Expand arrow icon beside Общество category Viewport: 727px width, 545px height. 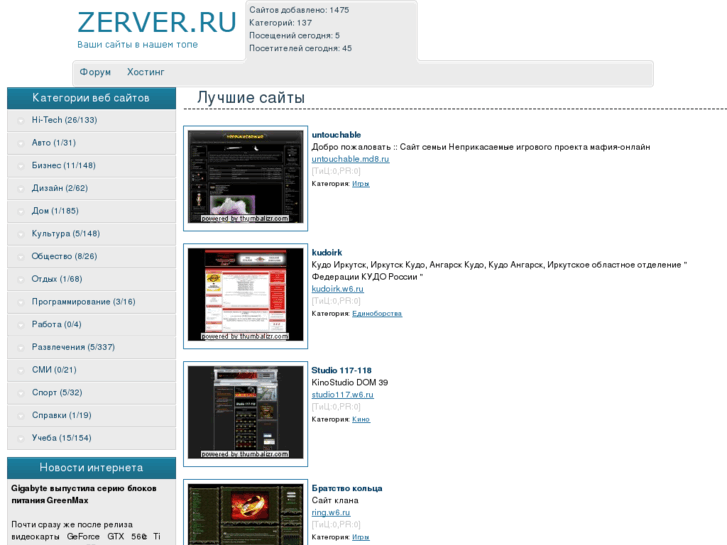20,257
